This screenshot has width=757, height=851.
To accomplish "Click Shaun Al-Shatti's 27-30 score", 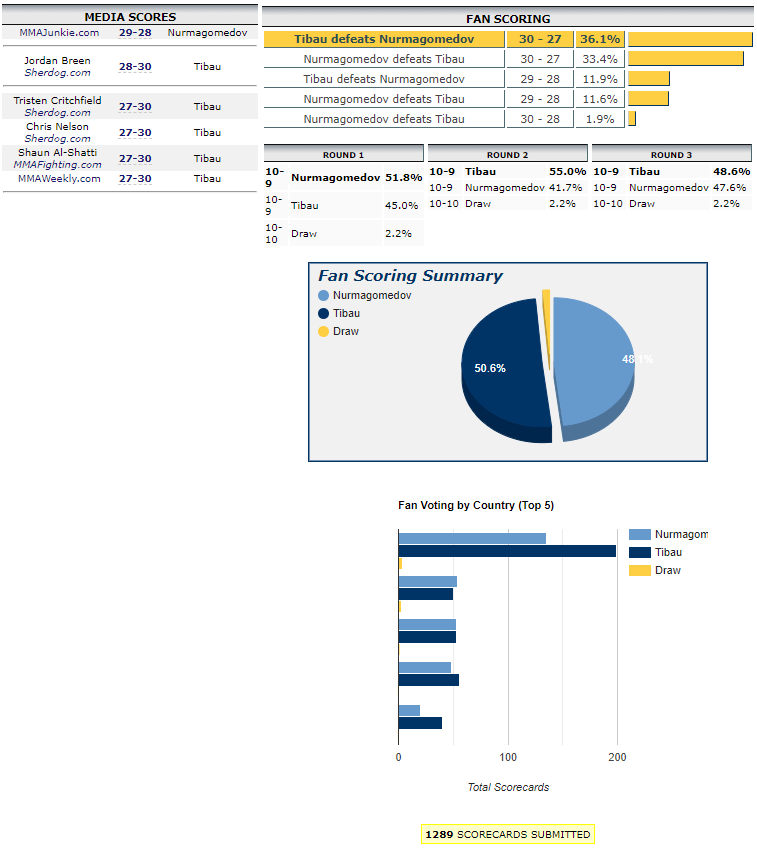I will click(x=135, y=158).
